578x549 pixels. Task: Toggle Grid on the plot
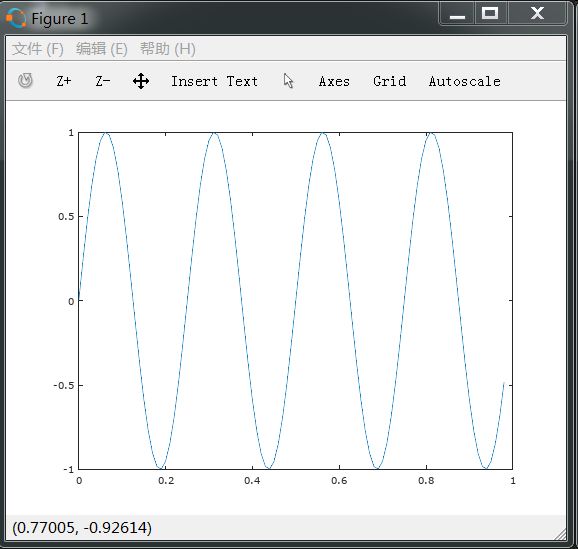coord(390,81)
